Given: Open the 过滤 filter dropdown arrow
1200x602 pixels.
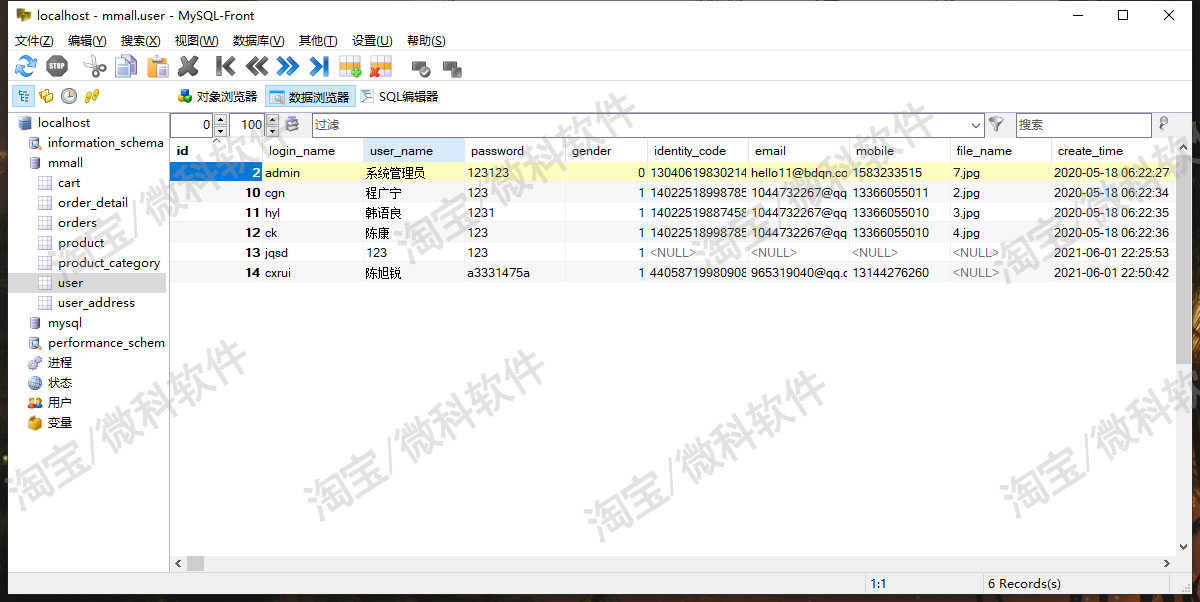Looking at the screenshot, I should (x=976, y=125).
